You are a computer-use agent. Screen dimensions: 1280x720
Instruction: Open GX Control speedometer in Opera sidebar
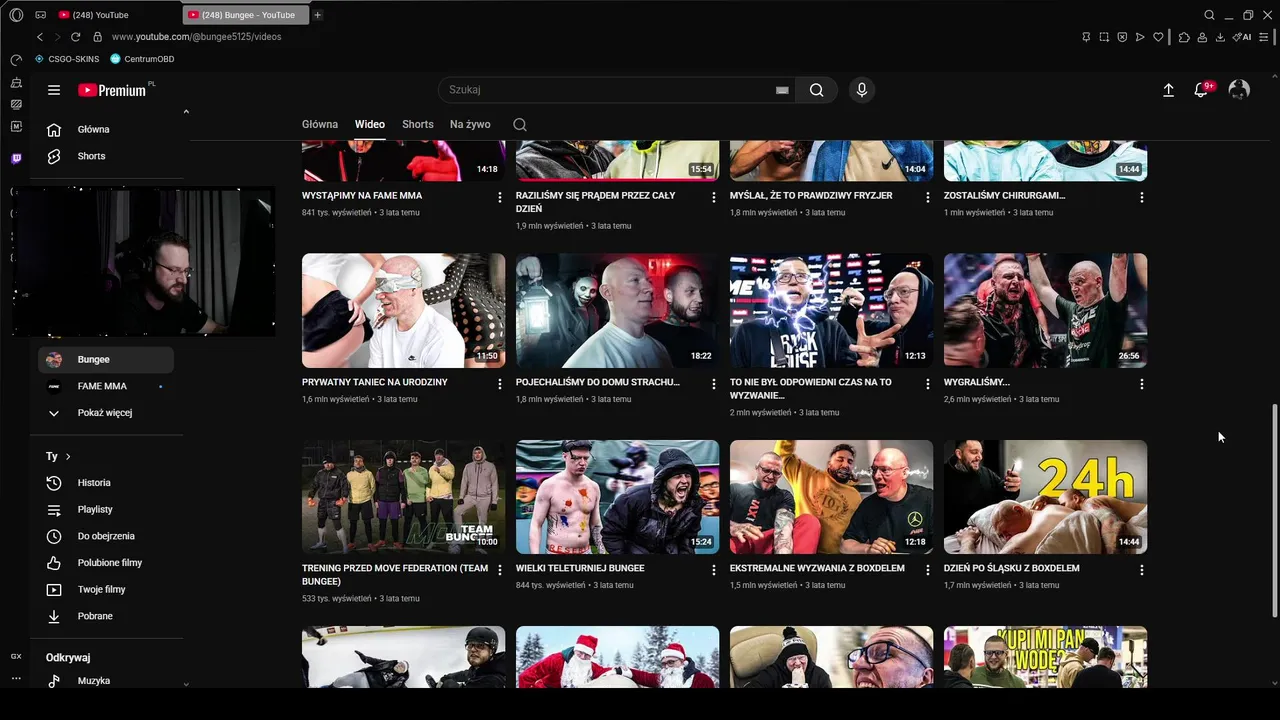[16, 60]
